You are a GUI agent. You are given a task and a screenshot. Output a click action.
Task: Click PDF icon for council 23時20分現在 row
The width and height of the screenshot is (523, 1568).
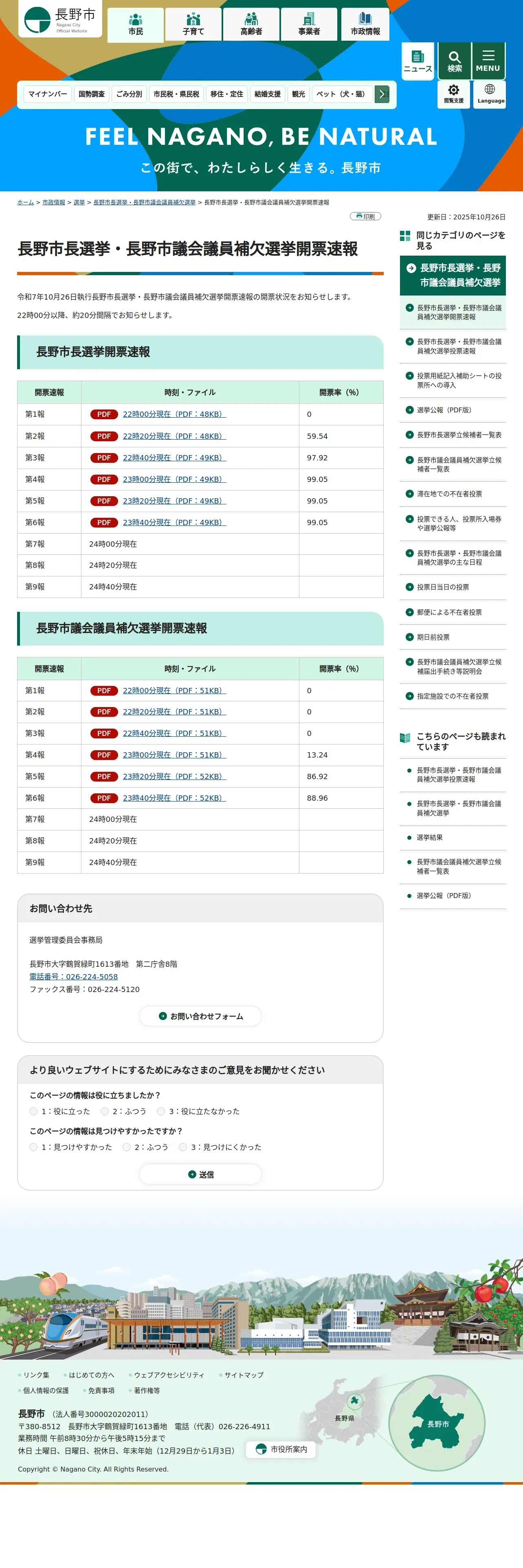coord(104,777)
